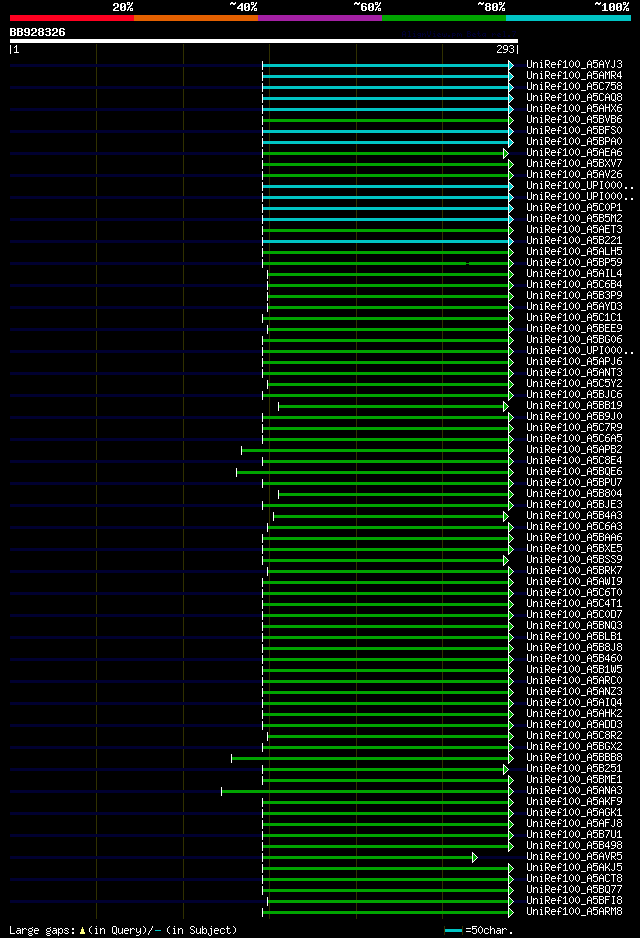Open hit UniRef100_A5AYD3
Image resolution: width=640 pixels, height=938 pixels.
pyautogui.click(x=574, y=306)
